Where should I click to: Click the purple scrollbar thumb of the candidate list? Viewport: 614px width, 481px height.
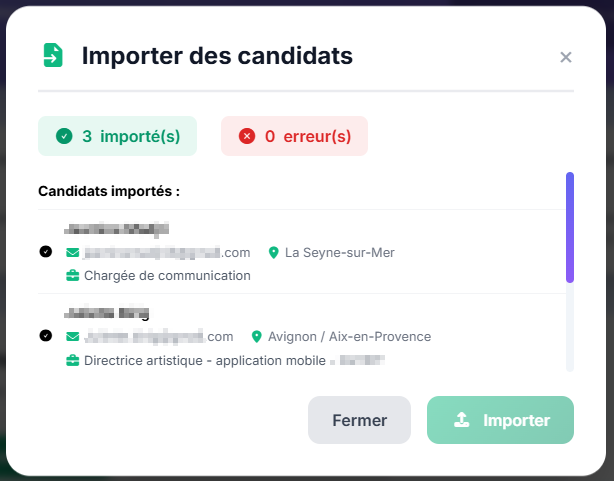[570, 227]
